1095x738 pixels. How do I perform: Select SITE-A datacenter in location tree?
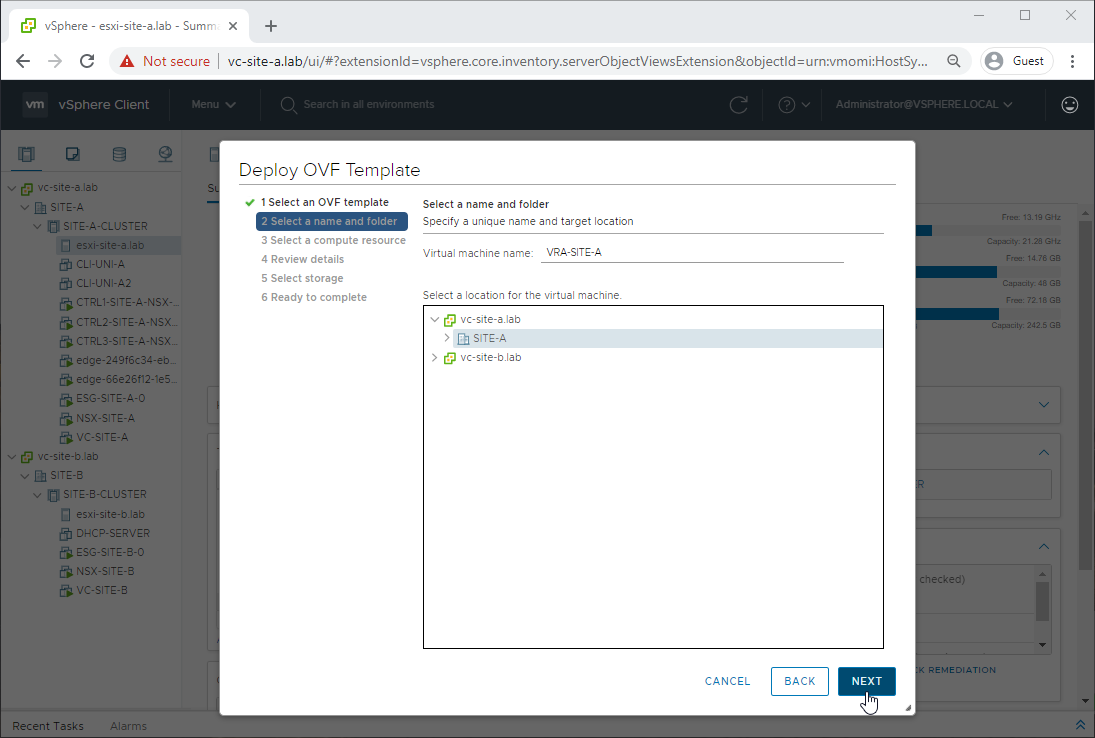pyautogui.click(x=490, y=338)
